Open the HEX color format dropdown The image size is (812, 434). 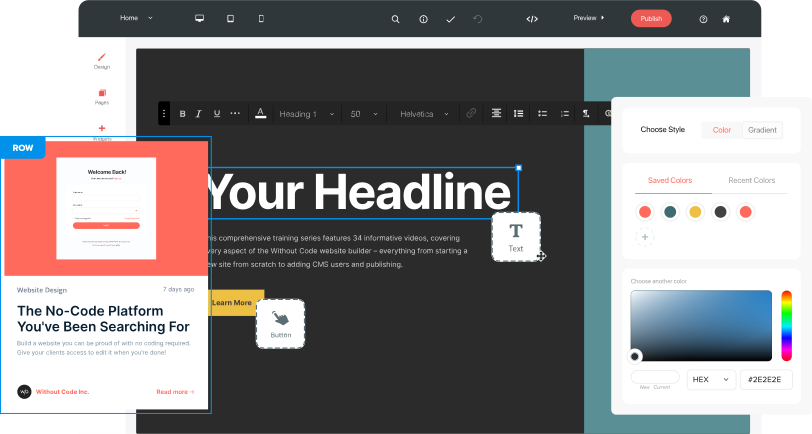[x=710, y=380]
